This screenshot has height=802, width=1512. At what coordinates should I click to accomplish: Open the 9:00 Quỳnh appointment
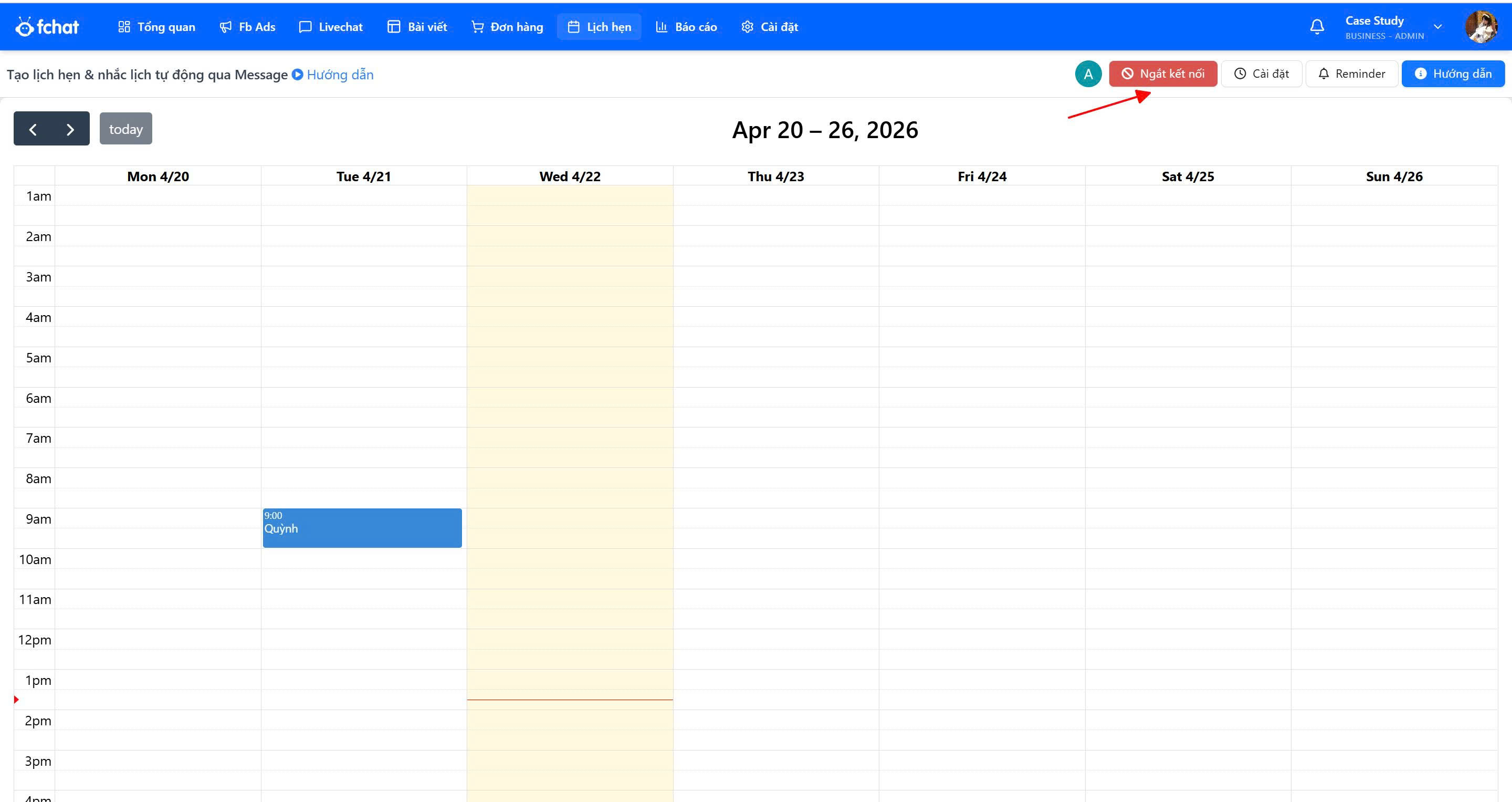[362, 527]
